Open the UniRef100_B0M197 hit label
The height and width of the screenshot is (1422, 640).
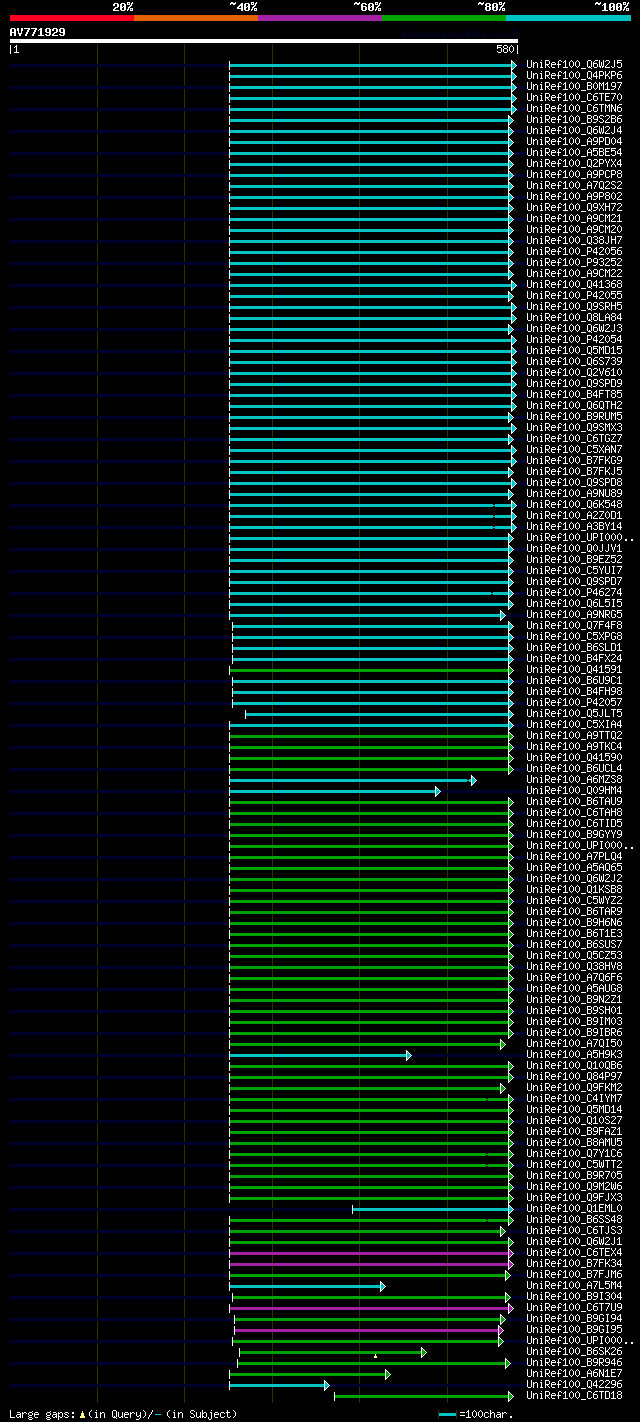point(574,87)
